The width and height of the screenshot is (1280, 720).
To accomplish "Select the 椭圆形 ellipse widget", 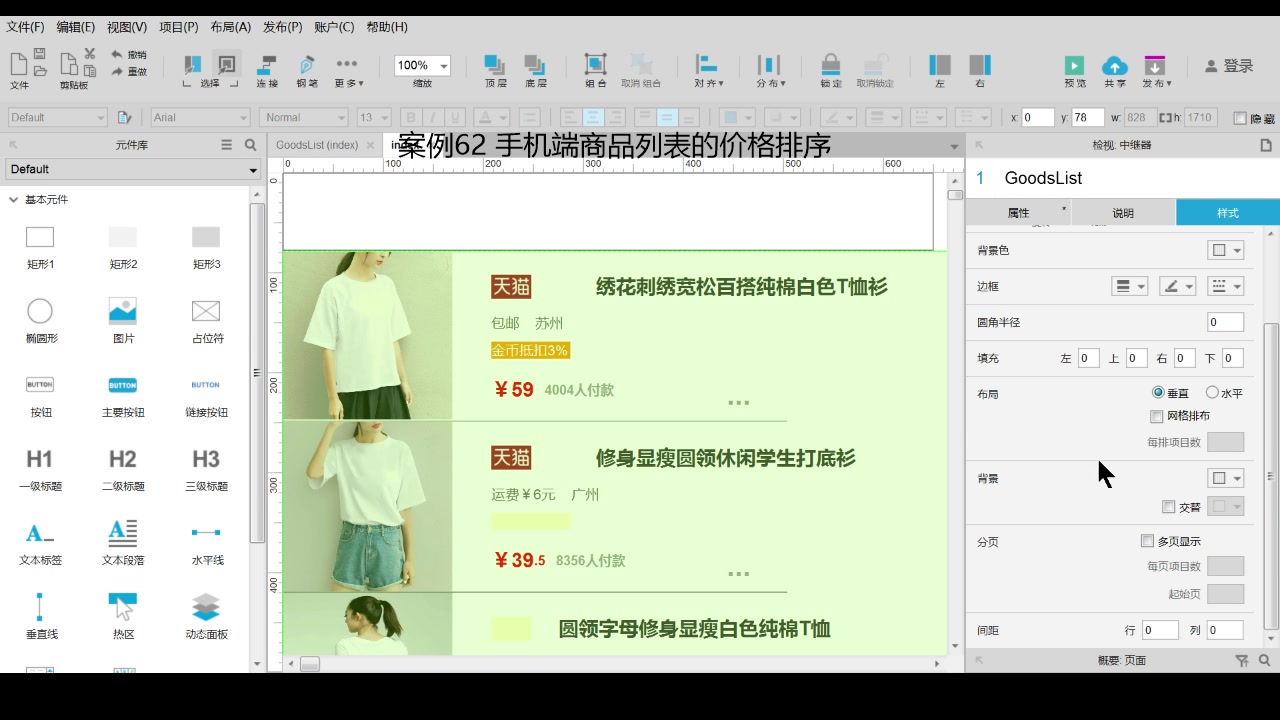I will pyautogui.click(x=40, y=321).
